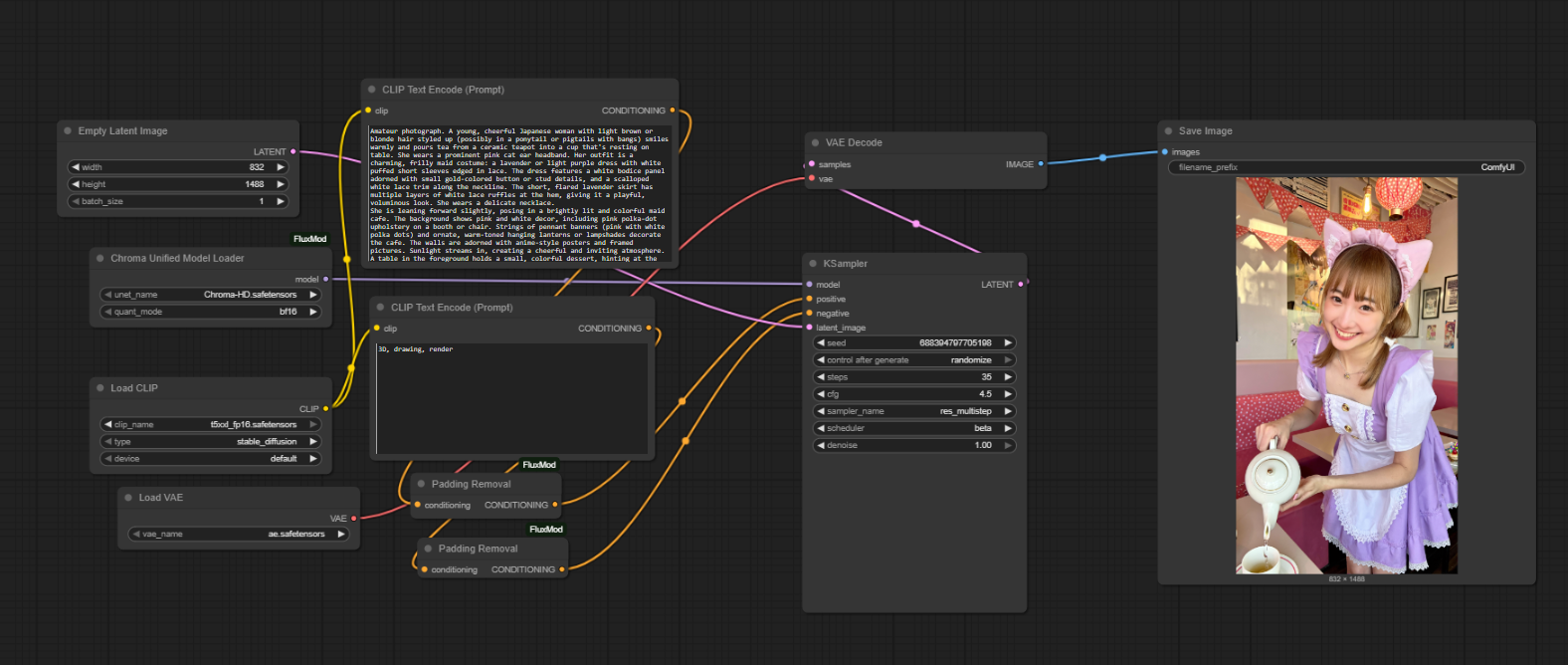
Task: Collapse the VAE Decode node title dot
Action: pyautogui.click(x=815, y=143)
